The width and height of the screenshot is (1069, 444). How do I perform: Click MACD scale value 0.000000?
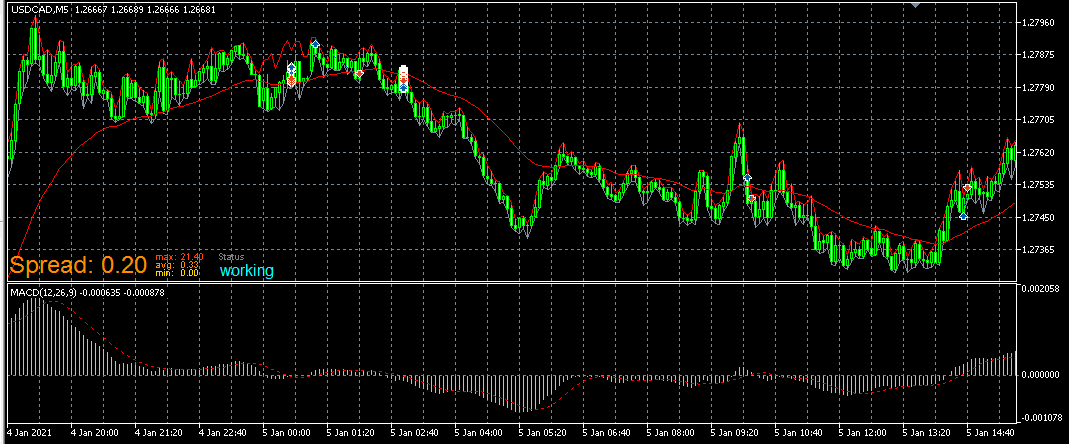pos(1040,374)
